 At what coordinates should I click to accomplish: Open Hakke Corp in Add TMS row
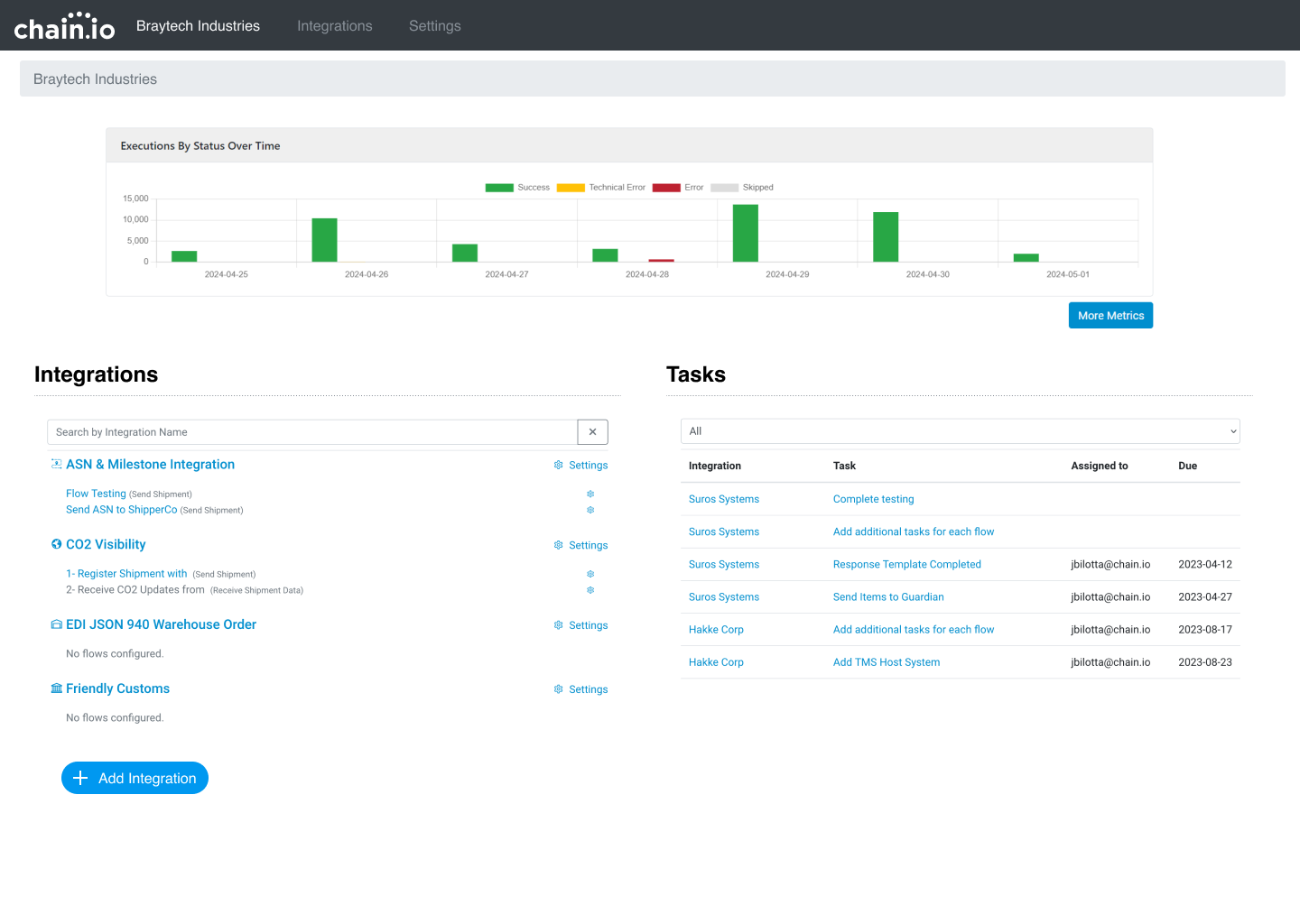[x=716, y=662]
